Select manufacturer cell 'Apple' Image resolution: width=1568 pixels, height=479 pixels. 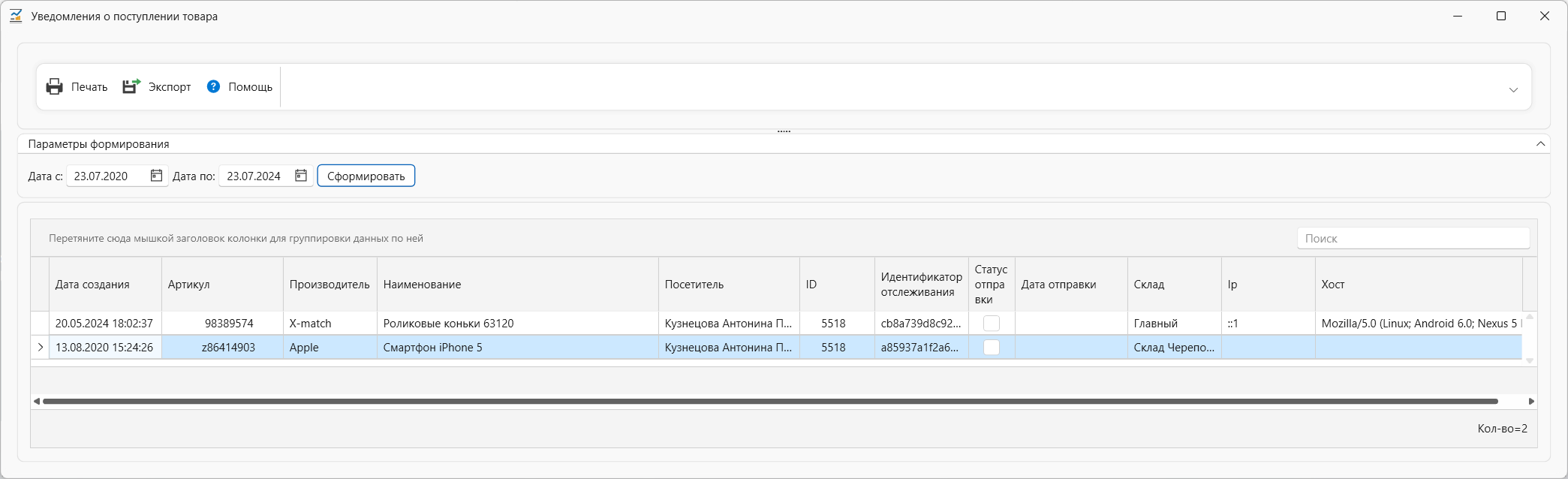pos(330,348)
